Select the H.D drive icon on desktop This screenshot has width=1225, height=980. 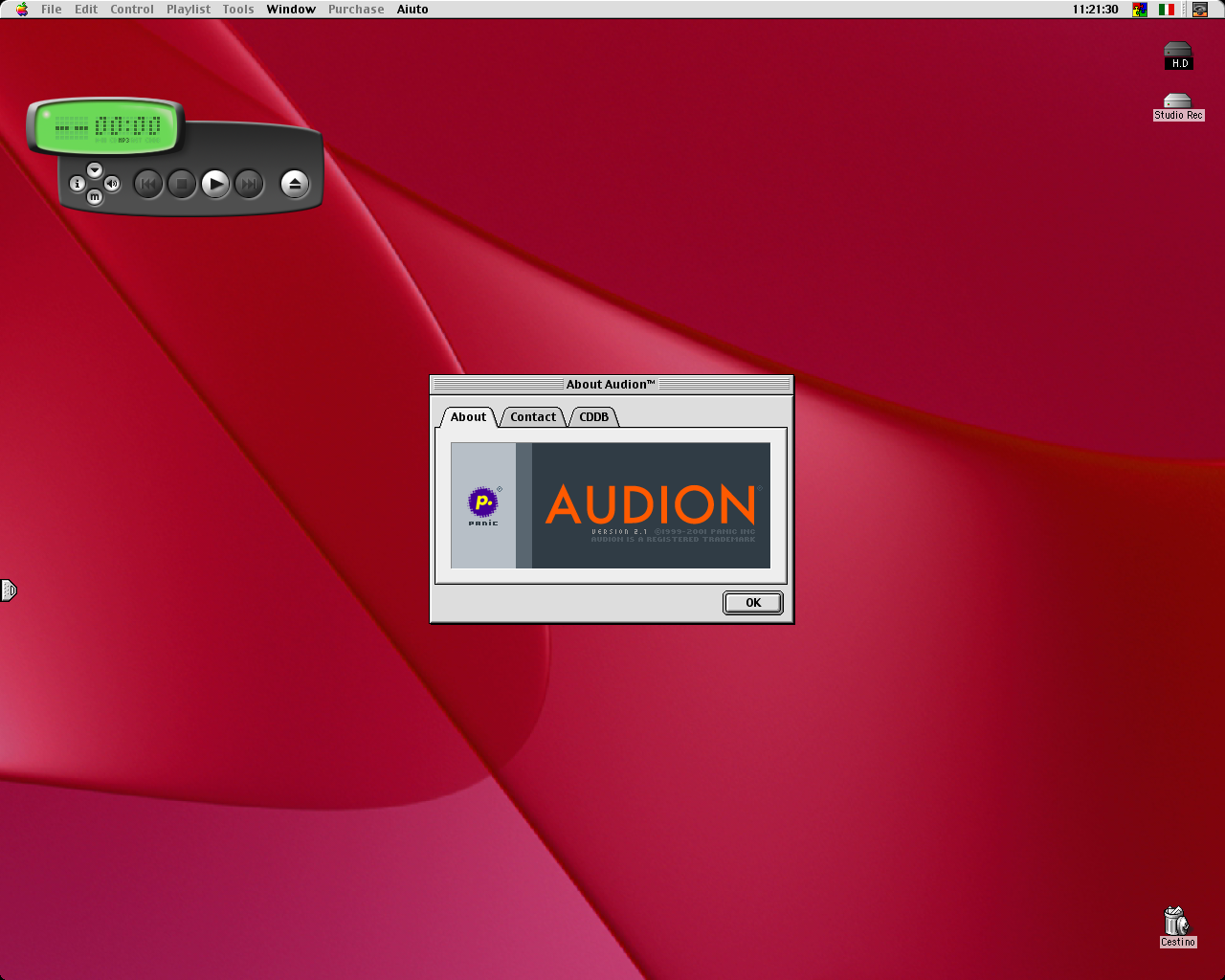[x=1178, y=56]
